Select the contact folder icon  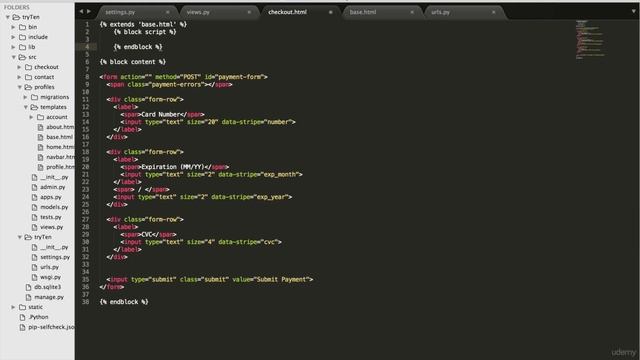[x=29, y=77]
